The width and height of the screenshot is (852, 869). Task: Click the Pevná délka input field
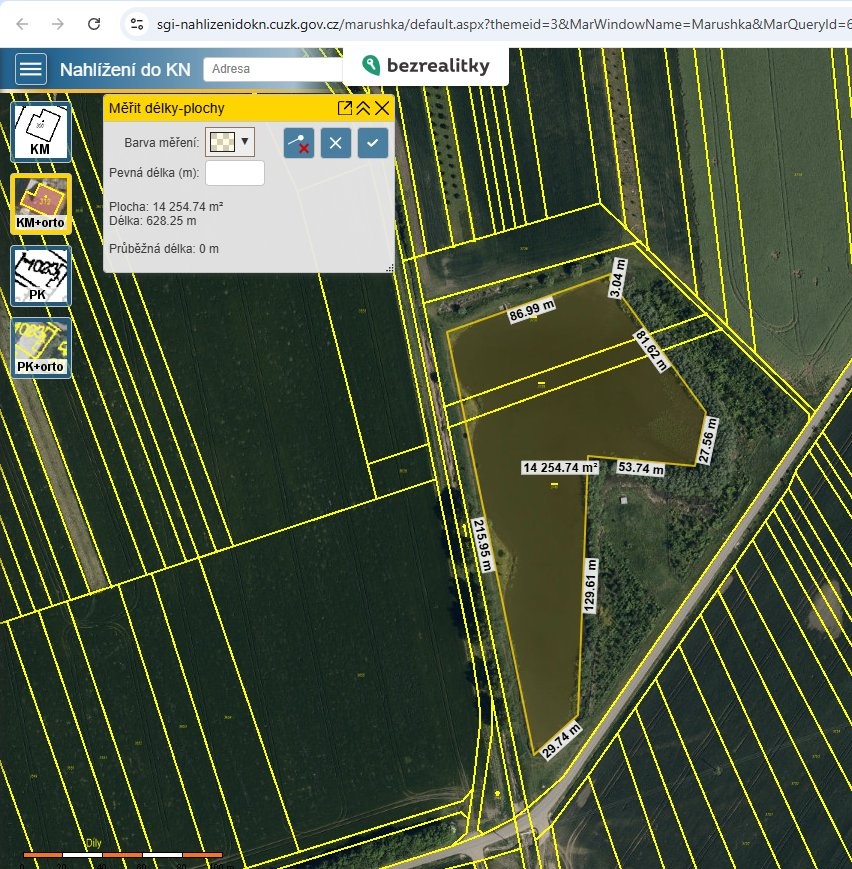pos(234,173)
